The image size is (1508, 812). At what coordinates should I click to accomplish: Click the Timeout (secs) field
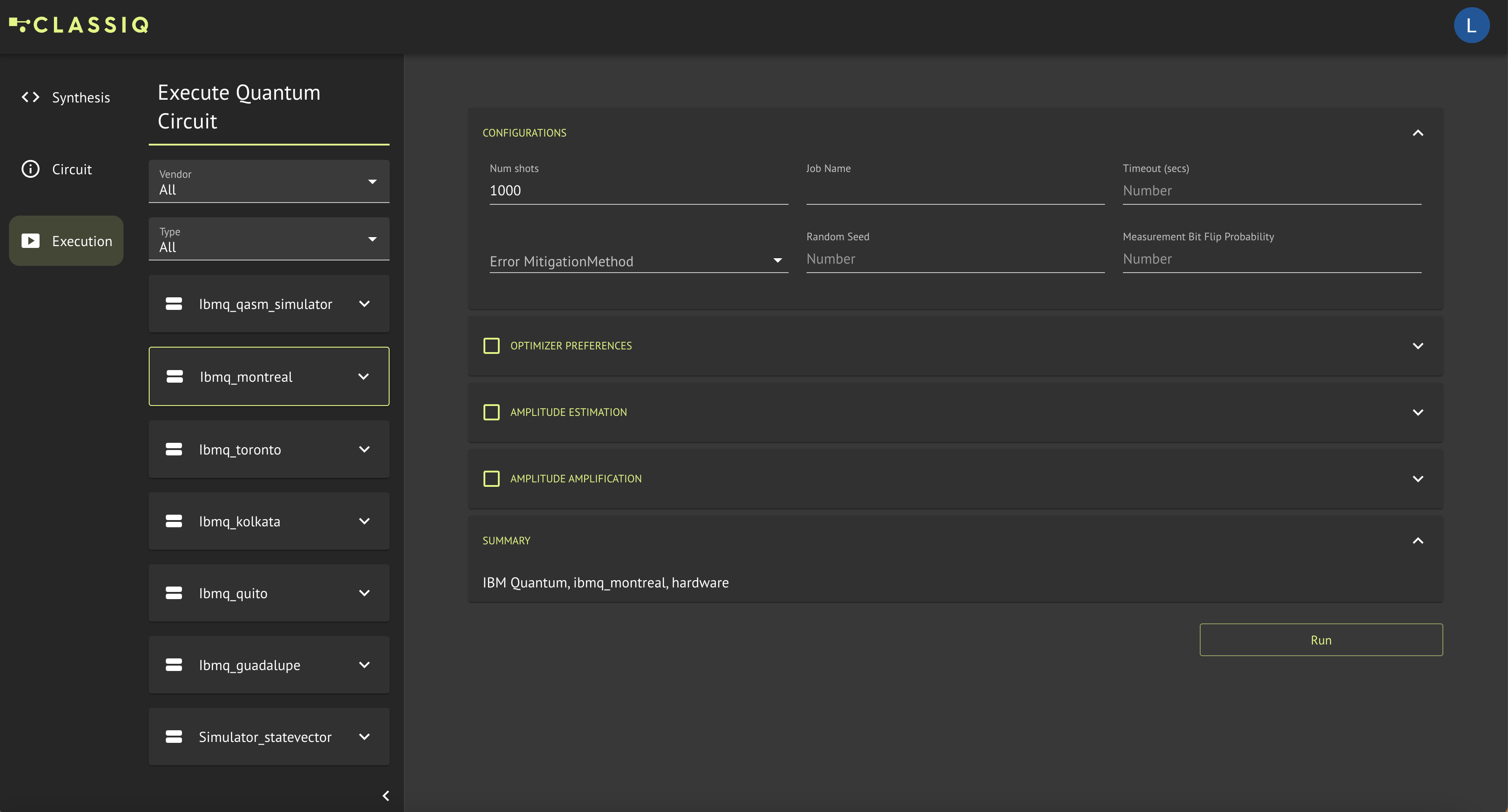pyautogui.click(x=1272, y=191)
